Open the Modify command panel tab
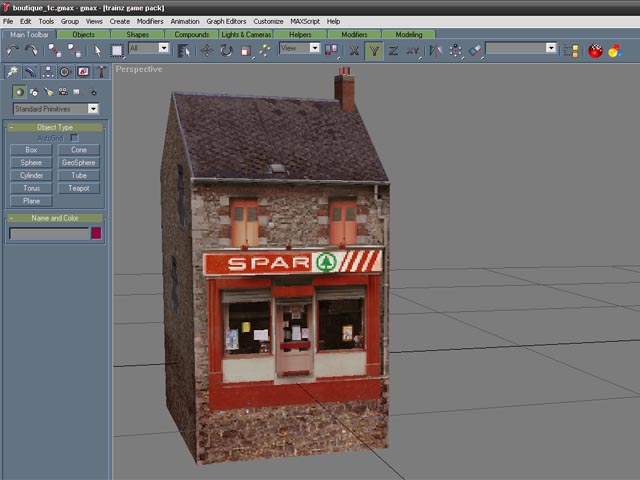Viewport: 640px width, 480px height. click(30, 72)
